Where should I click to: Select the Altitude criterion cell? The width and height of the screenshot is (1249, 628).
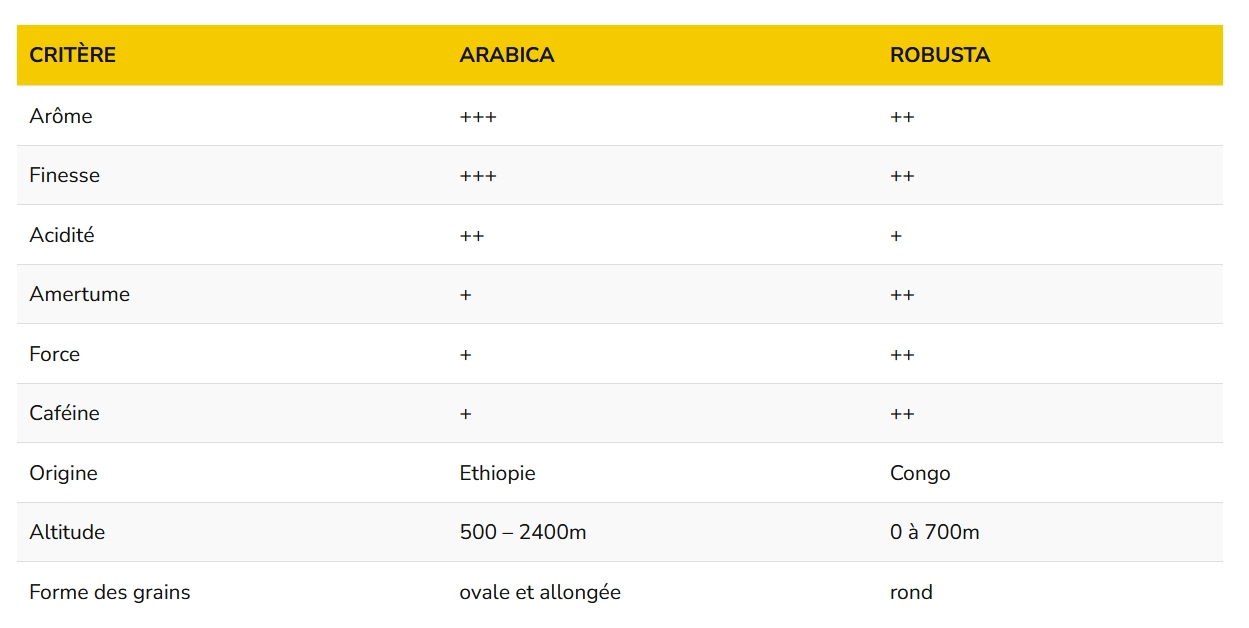[67, 532]
